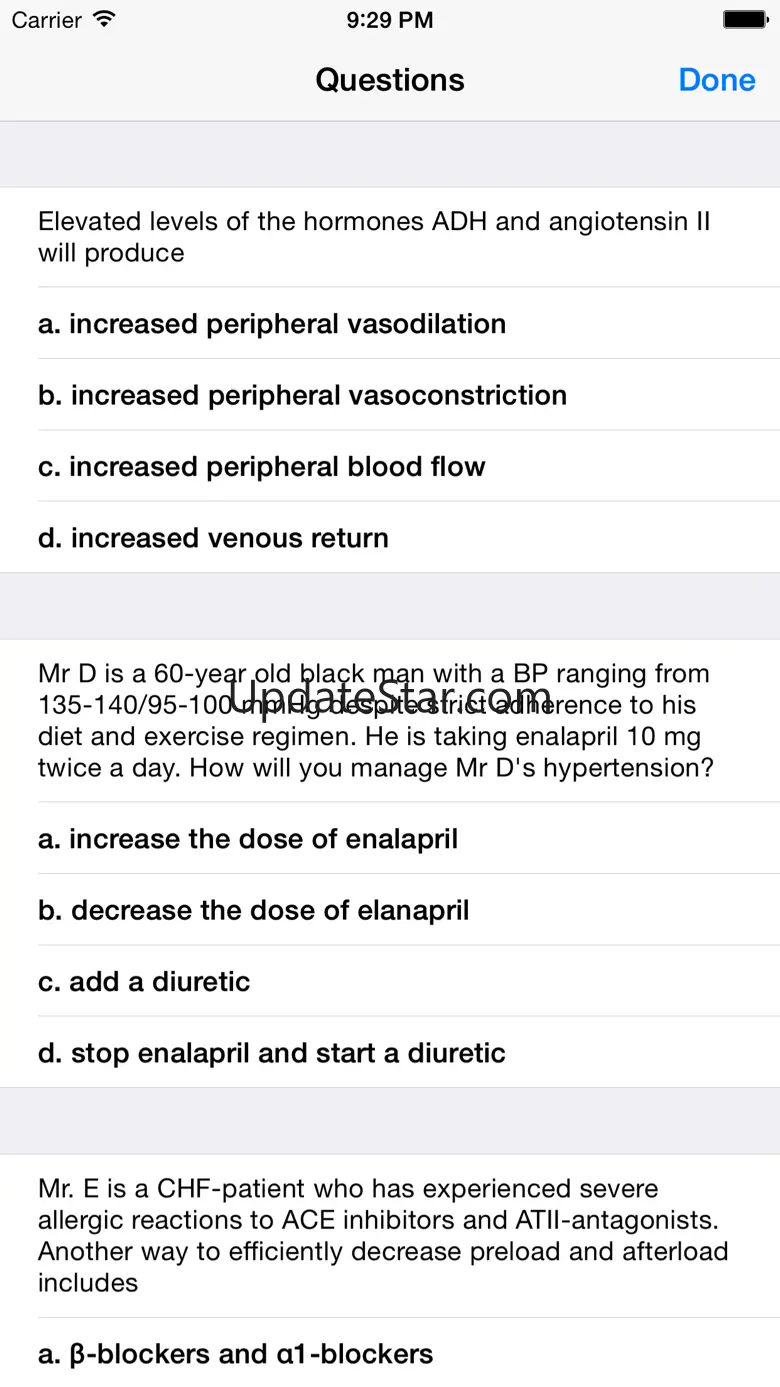This screenshot has height=1387, width=780.
Task: Tap the Wi-Fi status icon
Action: 103,19
